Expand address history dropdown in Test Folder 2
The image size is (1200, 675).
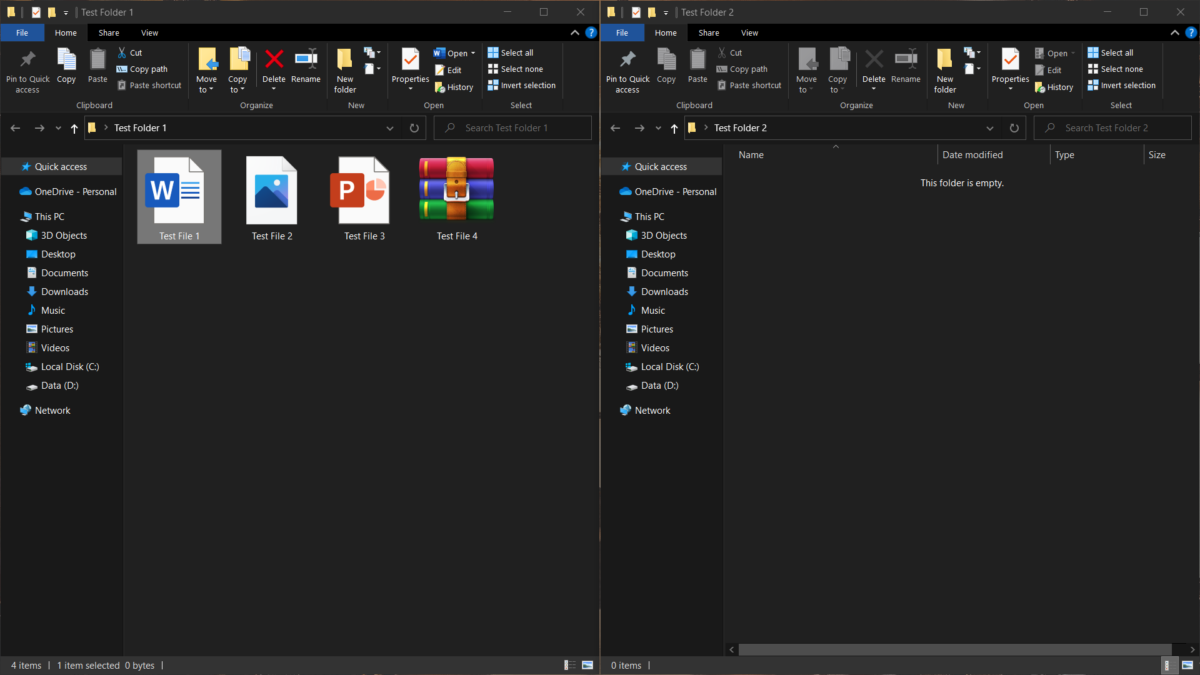[990, 128]
